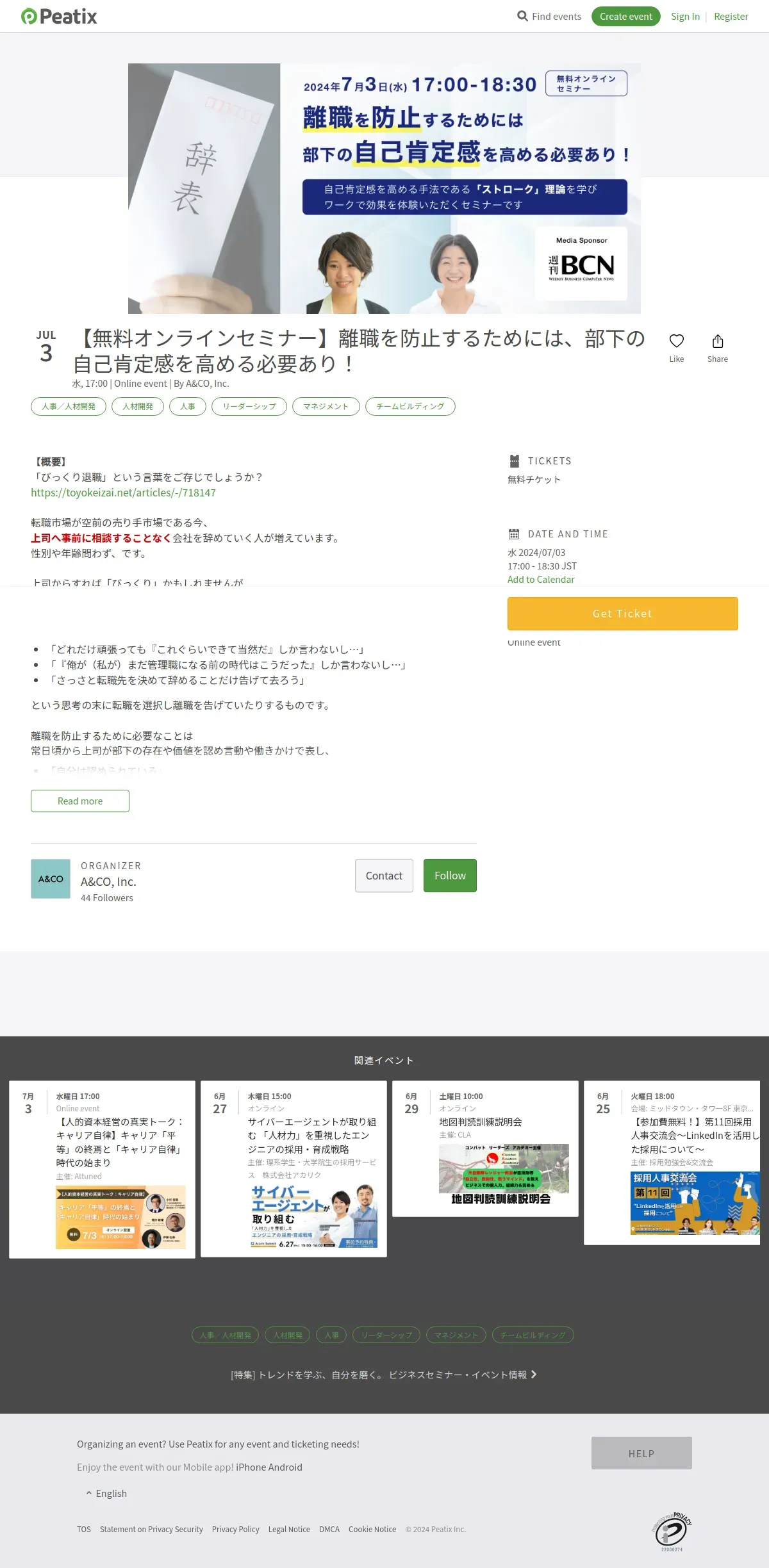Click the PrivacyMark badge in footer

click(x=672, y=1531)
